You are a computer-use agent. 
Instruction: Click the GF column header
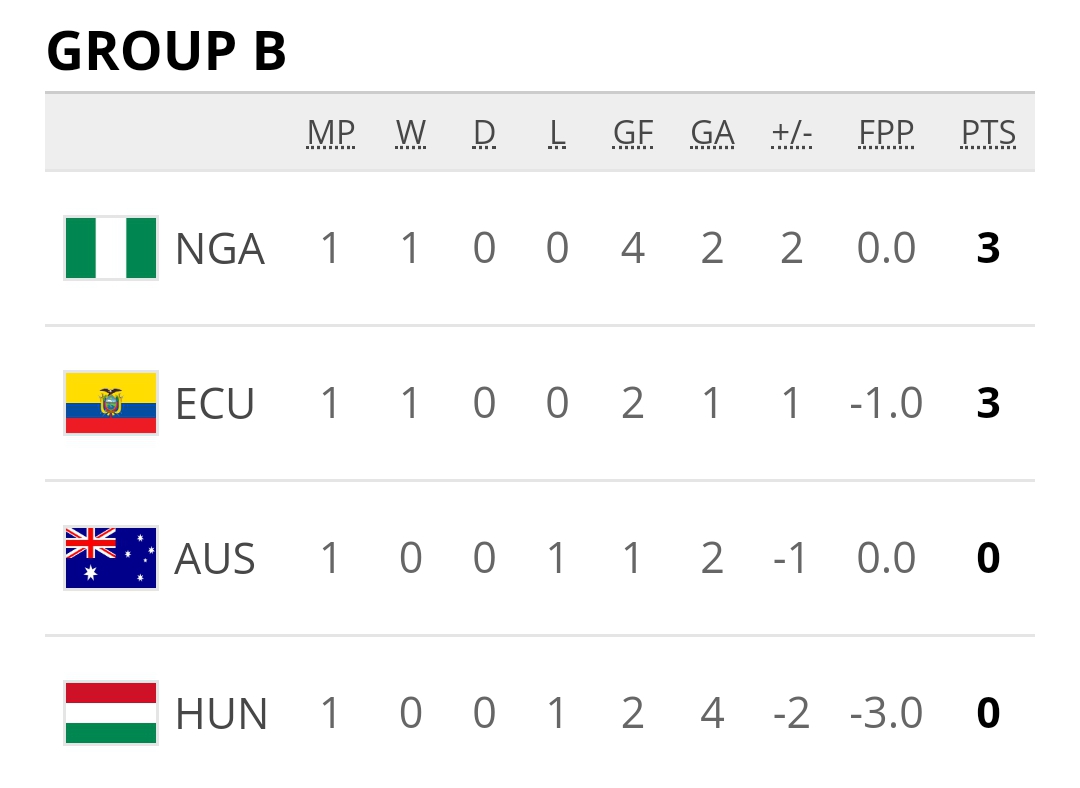click(x=632, y=133)
